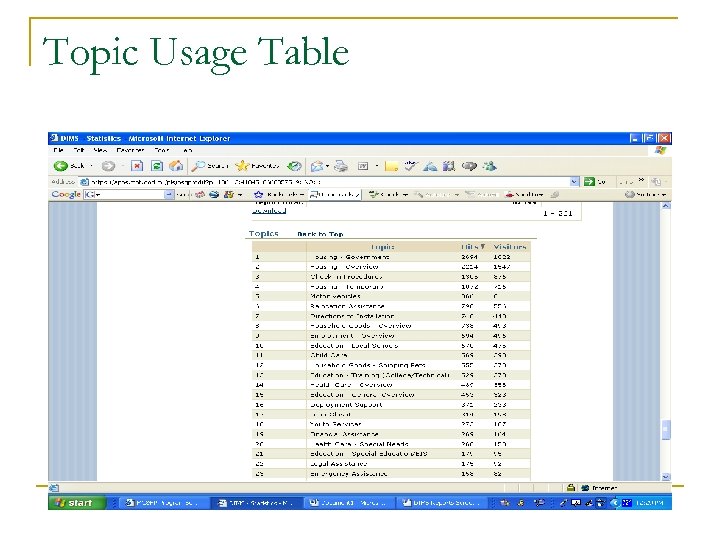720x540 pixels.
Task: Click the yellow folder toolbar icon
Action: (x=391, y=166)
